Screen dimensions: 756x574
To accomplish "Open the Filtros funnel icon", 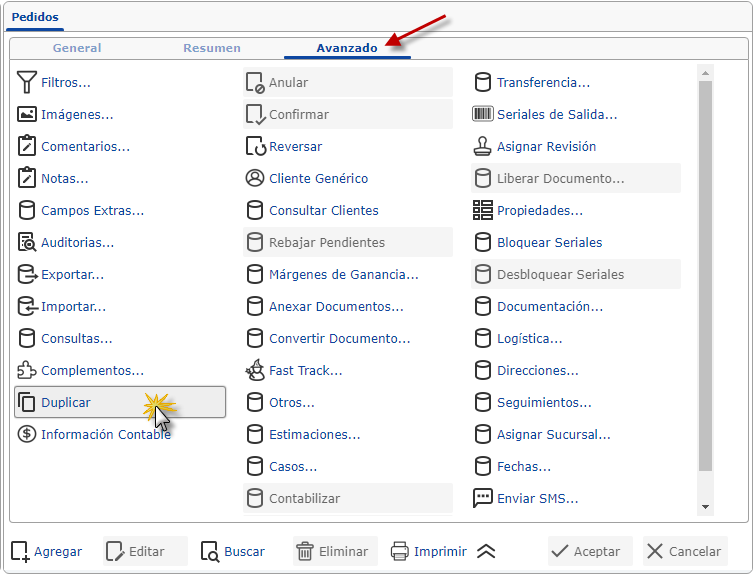I will (x=27, y=82).
